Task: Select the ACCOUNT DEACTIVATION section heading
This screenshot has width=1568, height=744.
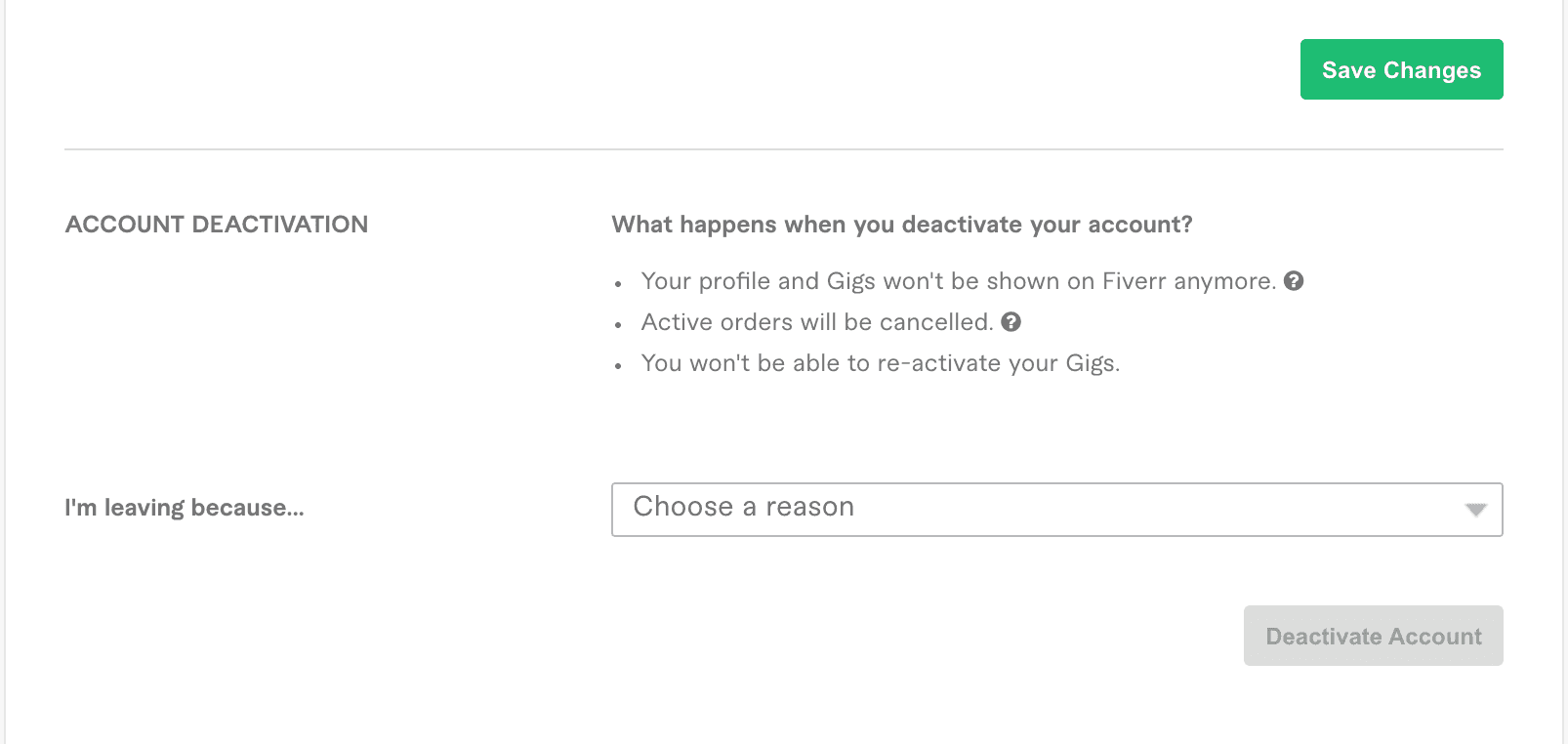Action: (217, 225)
